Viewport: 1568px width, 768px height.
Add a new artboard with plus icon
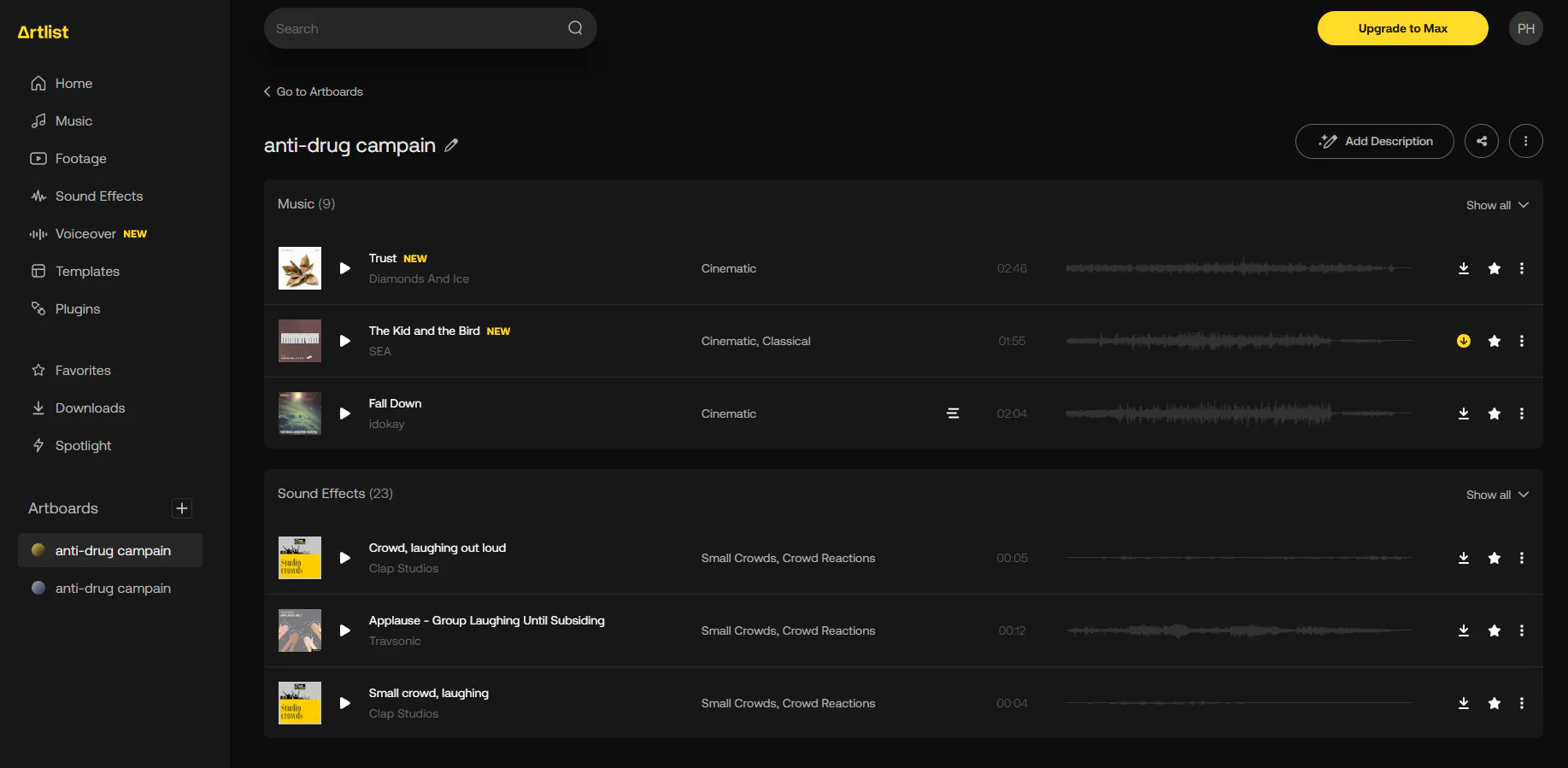click(x=182, y=508)
